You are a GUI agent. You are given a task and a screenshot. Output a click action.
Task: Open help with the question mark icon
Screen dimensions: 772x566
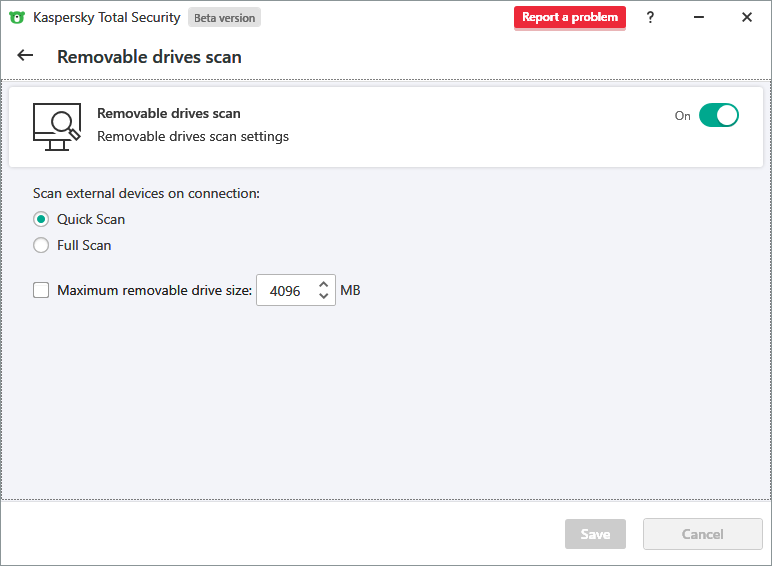[x=650, y=17]
